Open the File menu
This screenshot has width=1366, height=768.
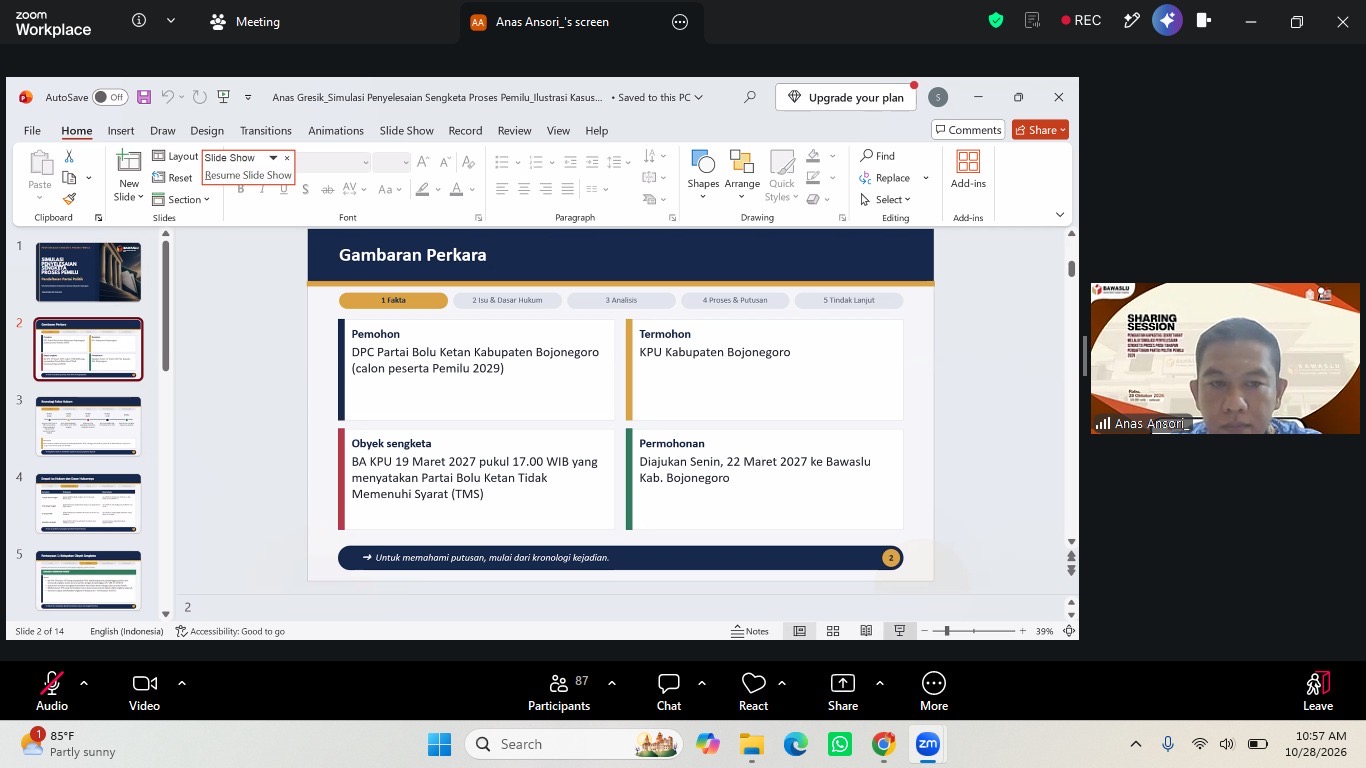(x=32, y=130)
